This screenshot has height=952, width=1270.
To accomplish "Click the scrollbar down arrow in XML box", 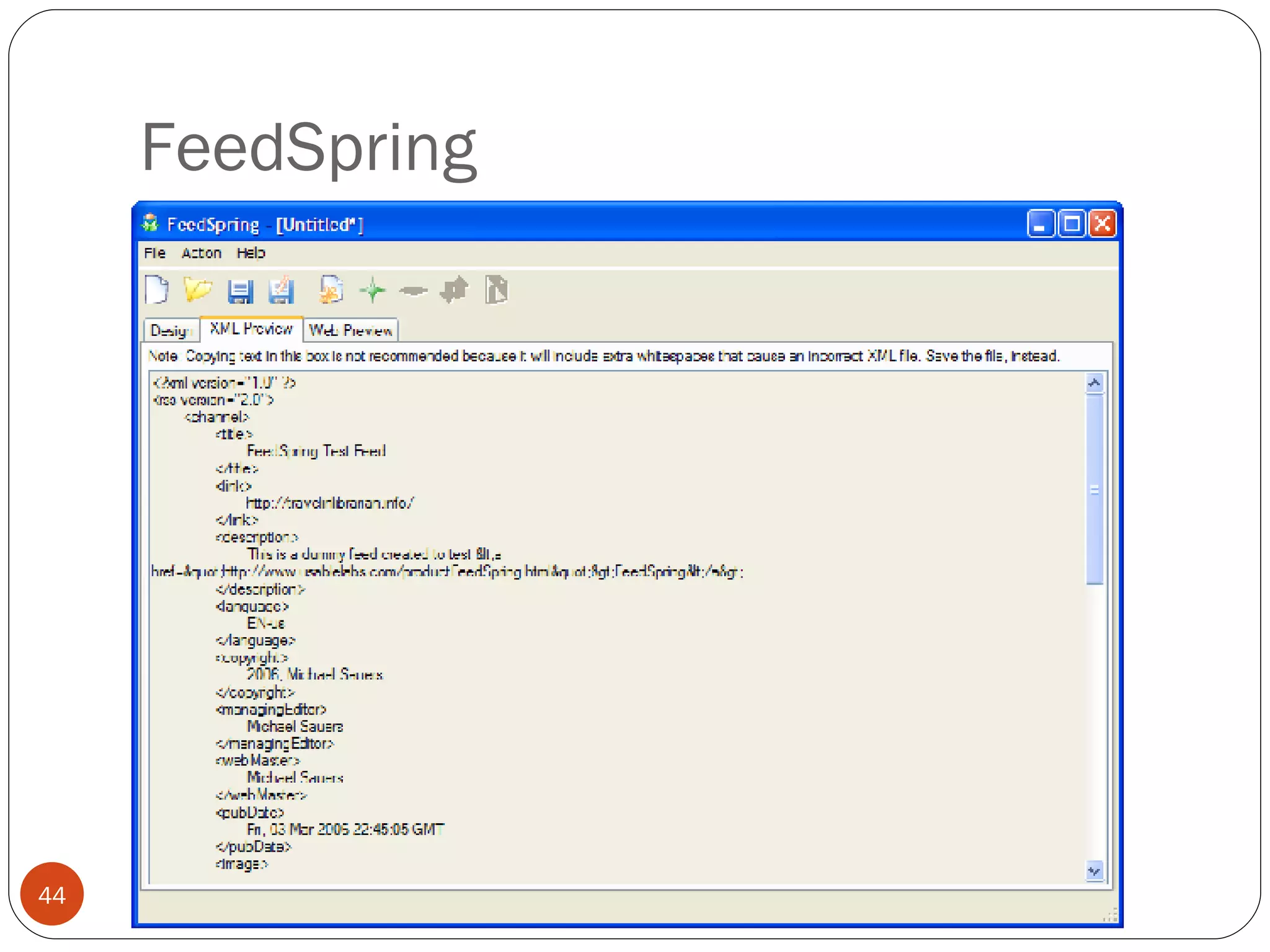I will pos(1095,871).
